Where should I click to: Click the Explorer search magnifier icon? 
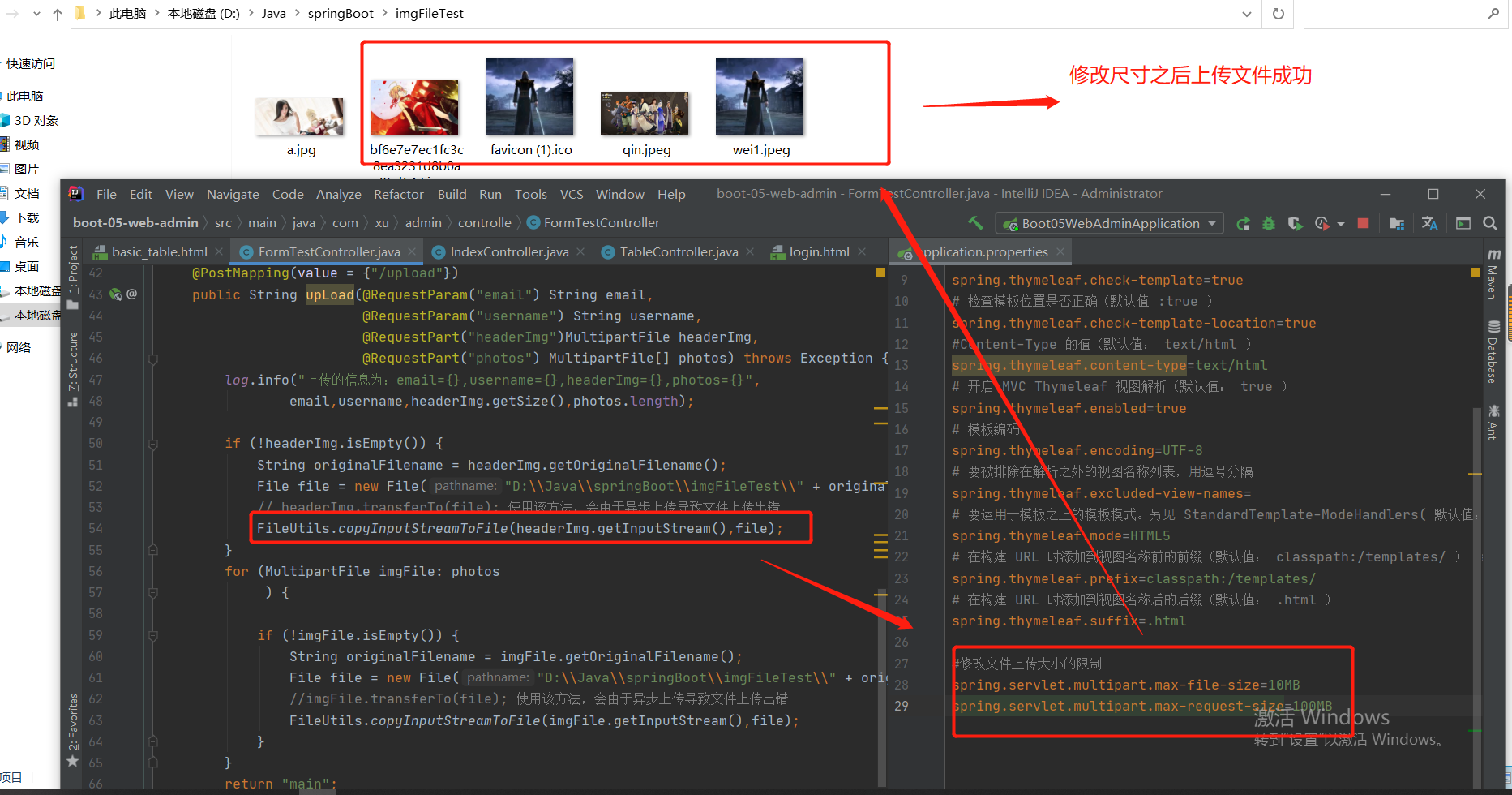[x=1493, y=14]
